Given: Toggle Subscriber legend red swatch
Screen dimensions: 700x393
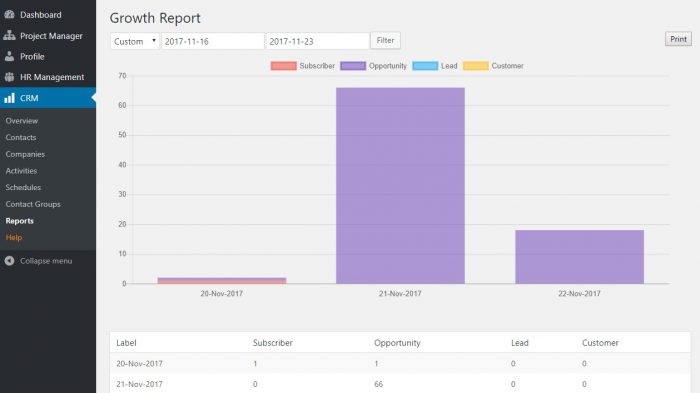Looking at the screenshot, I should click(x=283, y=66).
